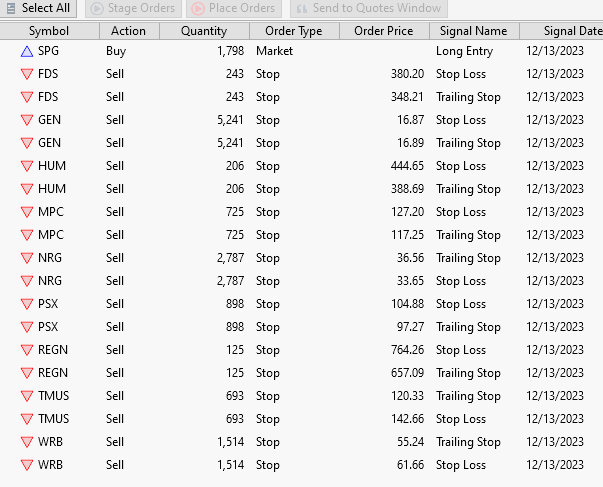603x487 pixels.
Task: Click sell triangle on REGN 764.26 row
Action: pos(27,350)
